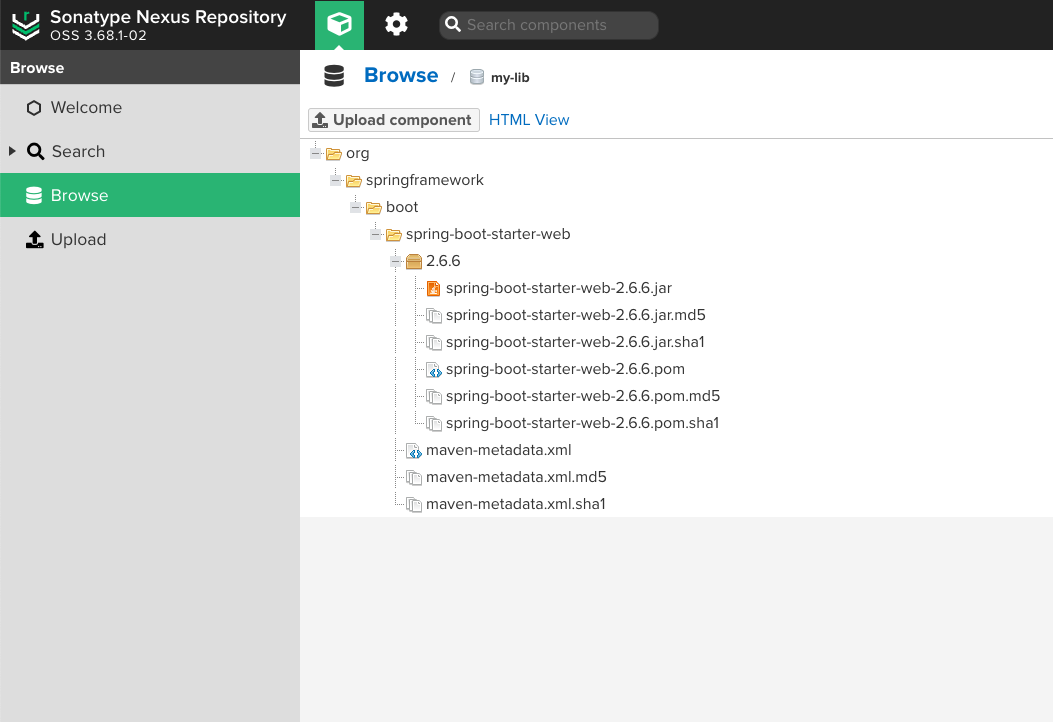Click the spring-boot-starter-web folder icon
Viewport: 1053px width, 722px height.
(x=394, y=234)
